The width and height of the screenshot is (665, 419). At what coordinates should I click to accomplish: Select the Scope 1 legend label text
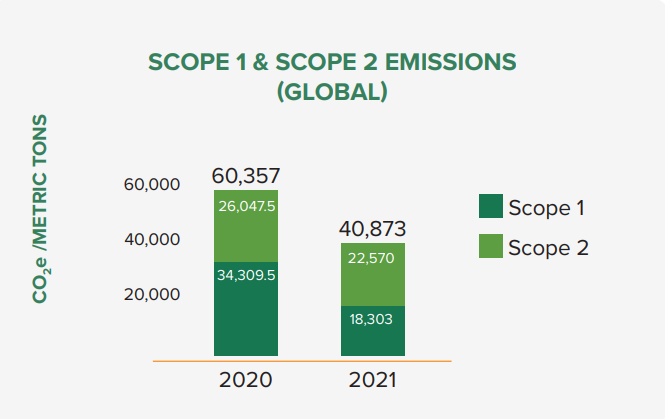pyautogui.click(x=546, y=208)
